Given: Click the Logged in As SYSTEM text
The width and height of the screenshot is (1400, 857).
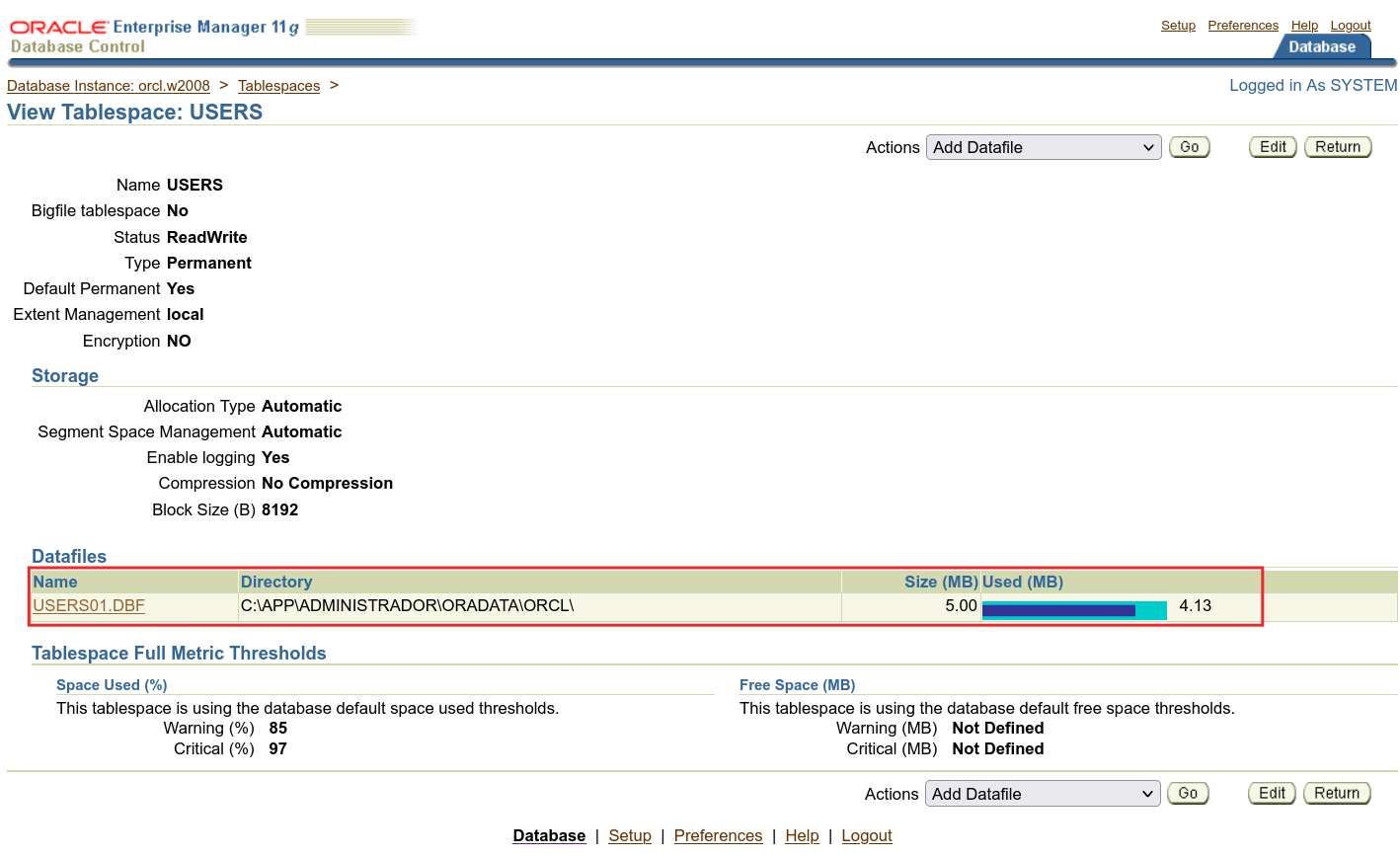Looking at the screenshot, I should click(1313, 86).
